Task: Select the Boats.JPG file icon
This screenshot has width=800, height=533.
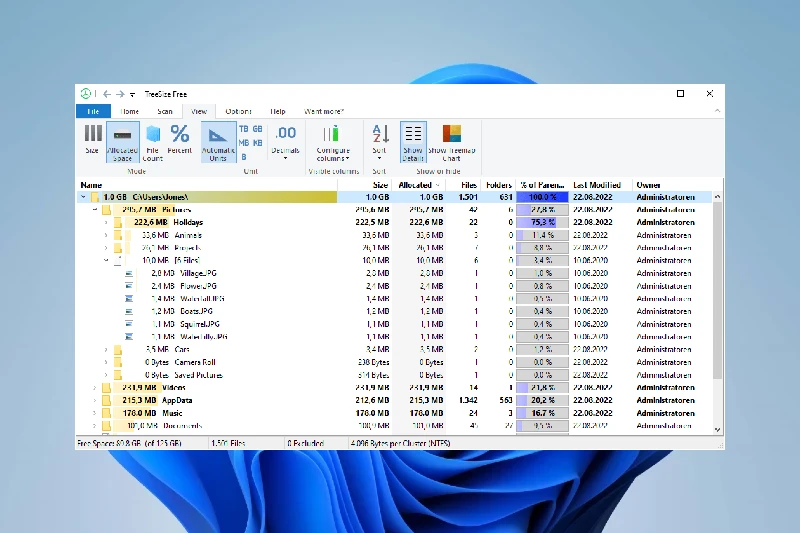Action: (129, 311)
